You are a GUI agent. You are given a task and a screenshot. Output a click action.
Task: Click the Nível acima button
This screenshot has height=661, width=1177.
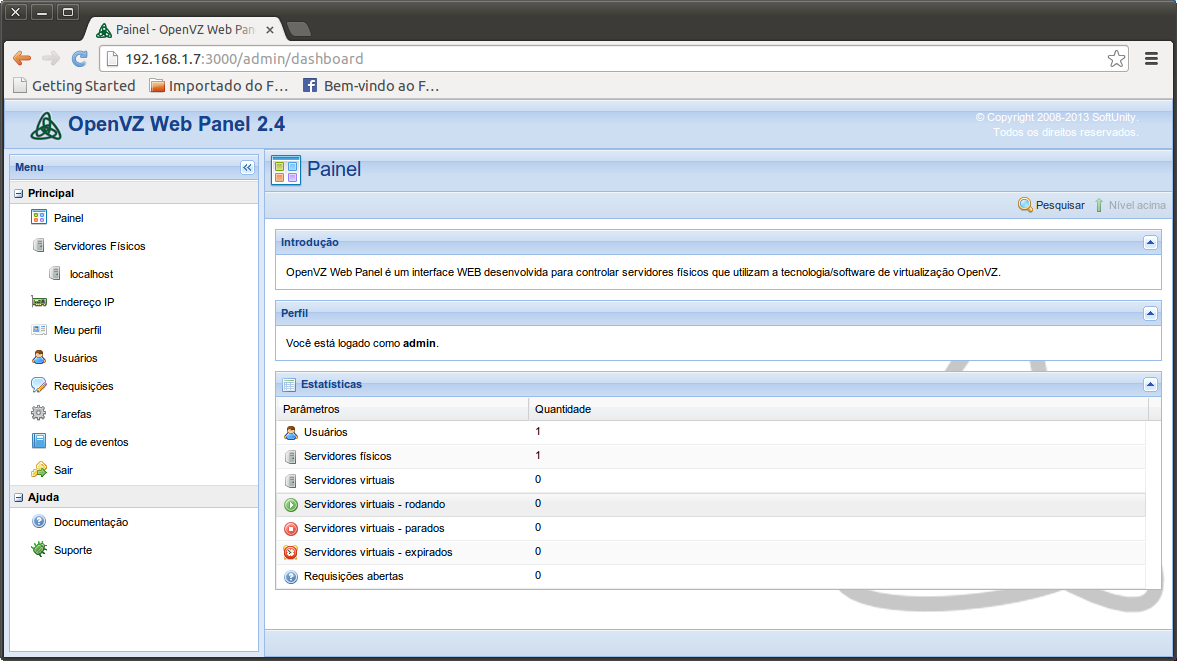(1130, 205)
